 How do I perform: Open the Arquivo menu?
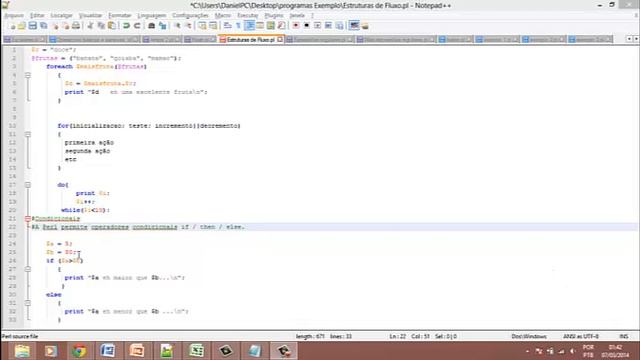pyautogui.click(x=14, y=16)
